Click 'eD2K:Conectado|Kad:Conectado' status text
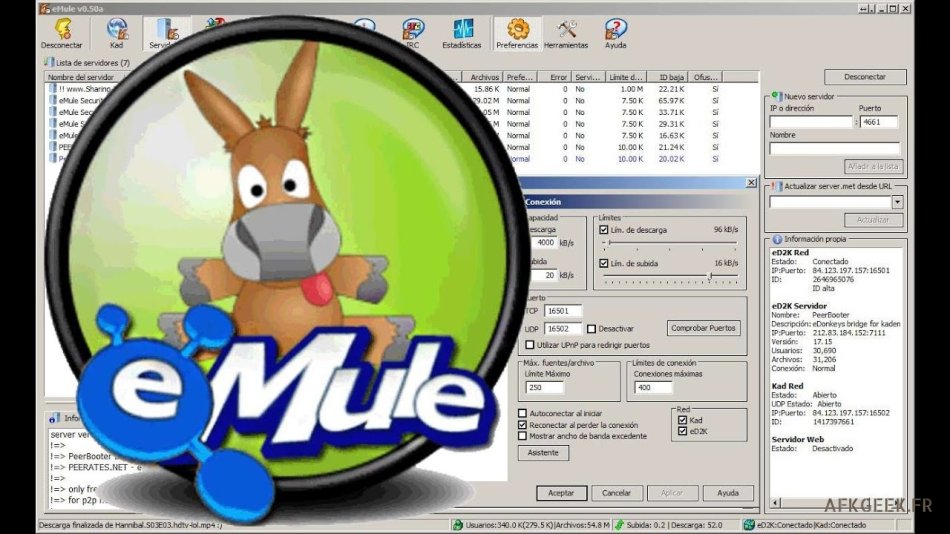Viewport: 950px width, 534px height. tap(811, 526)
